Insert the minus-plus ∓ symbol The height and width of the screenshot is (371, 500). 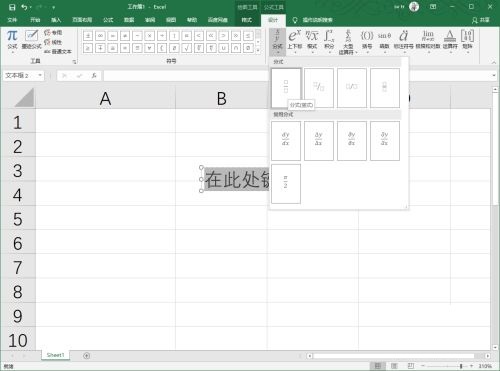point(100,48)
